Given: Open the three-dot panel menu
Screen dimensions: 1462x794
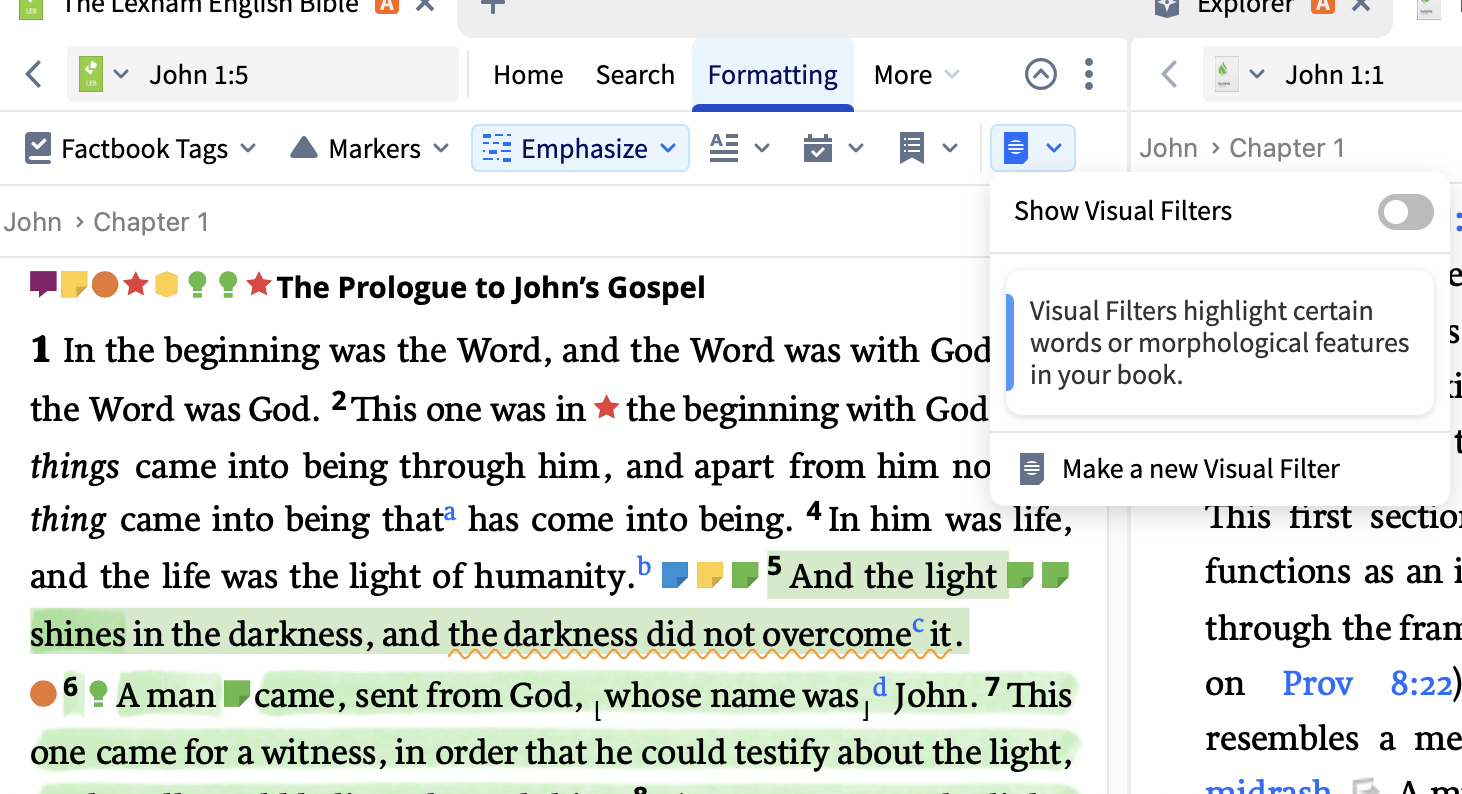Looking at the screenshot, I should [x=1089, y=74].
